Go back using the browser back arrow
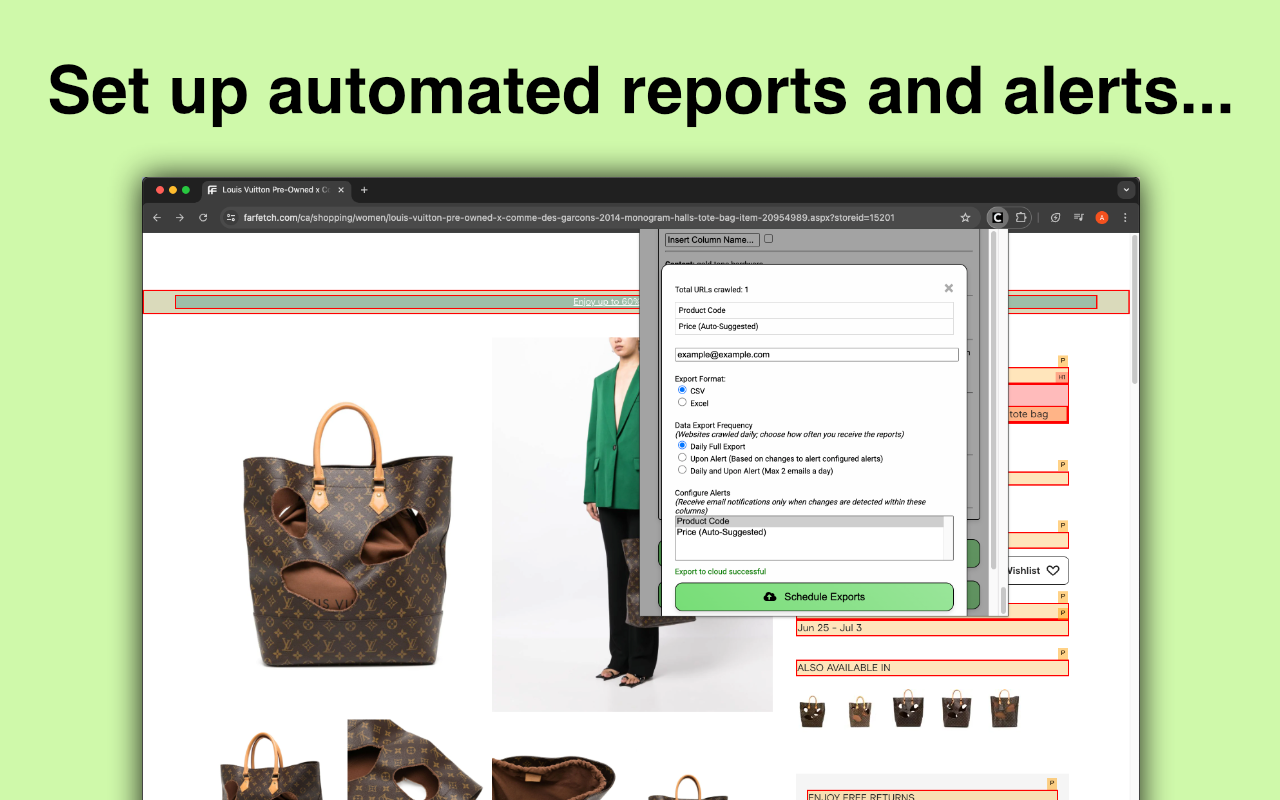The width and height of the screenshot is (1280, 800). click(x=157, y=217)
